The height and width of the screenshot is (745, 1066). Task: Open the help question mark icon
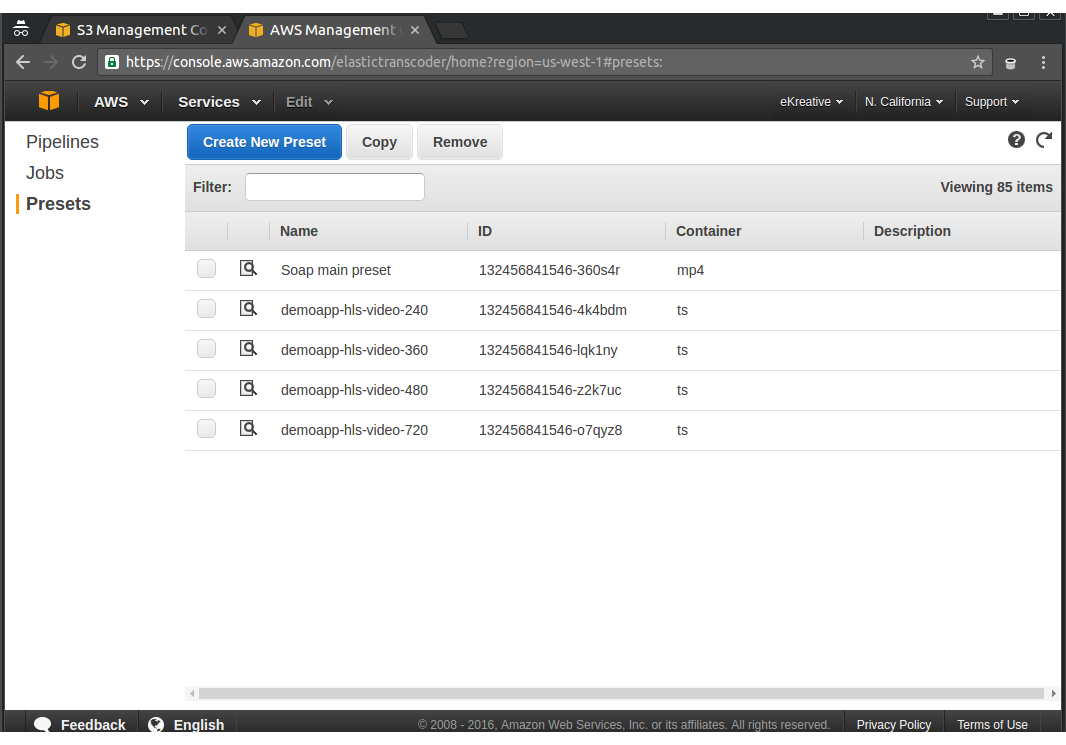point(1016,140)
